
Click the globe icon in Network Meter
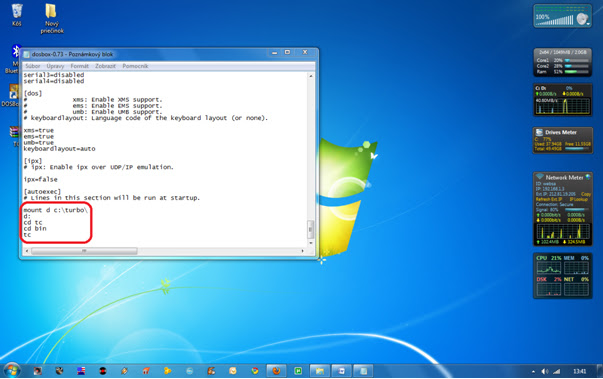point(588,177)
